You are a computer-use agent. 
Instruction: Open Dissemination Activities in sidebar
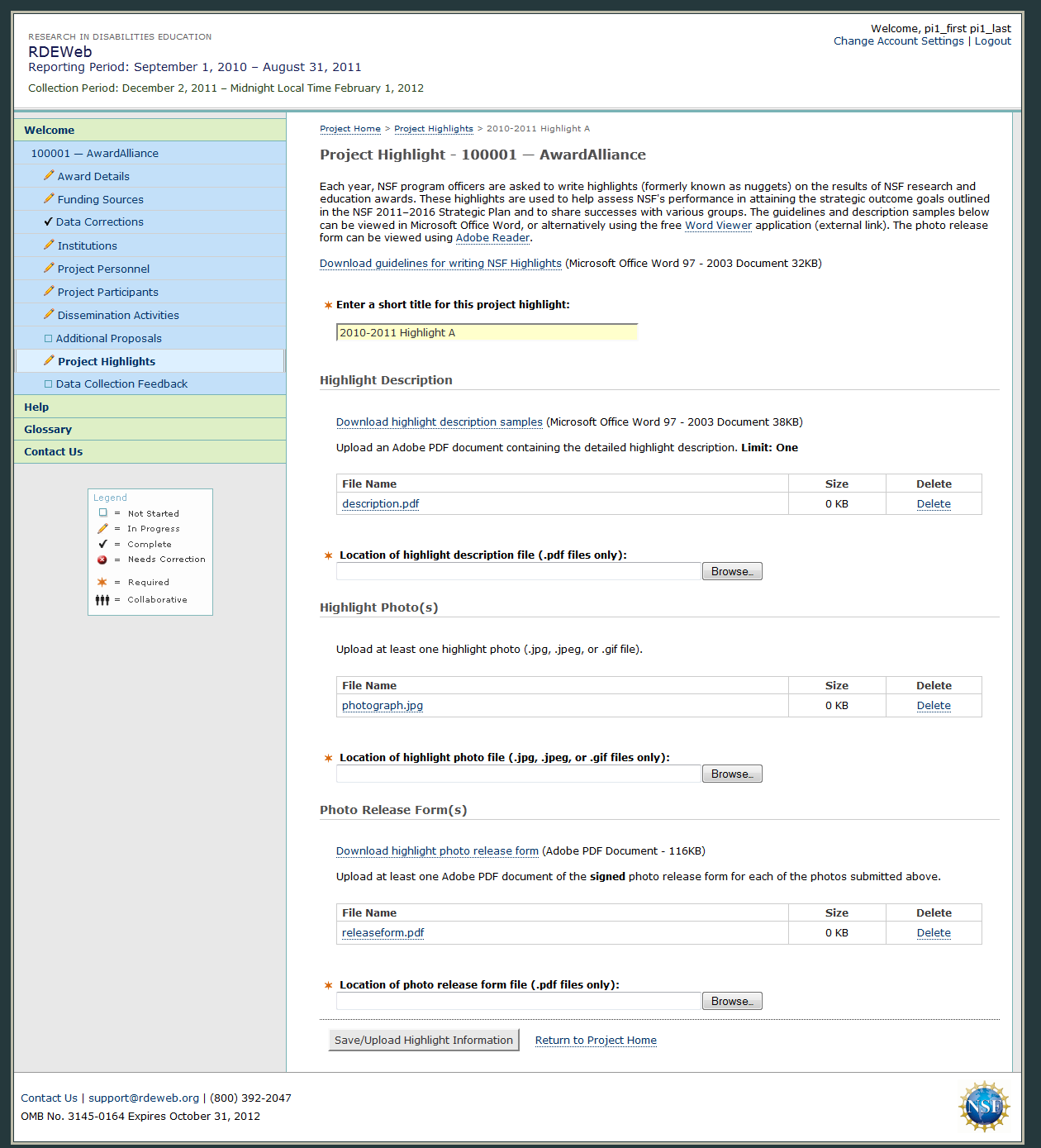point(118,315)
